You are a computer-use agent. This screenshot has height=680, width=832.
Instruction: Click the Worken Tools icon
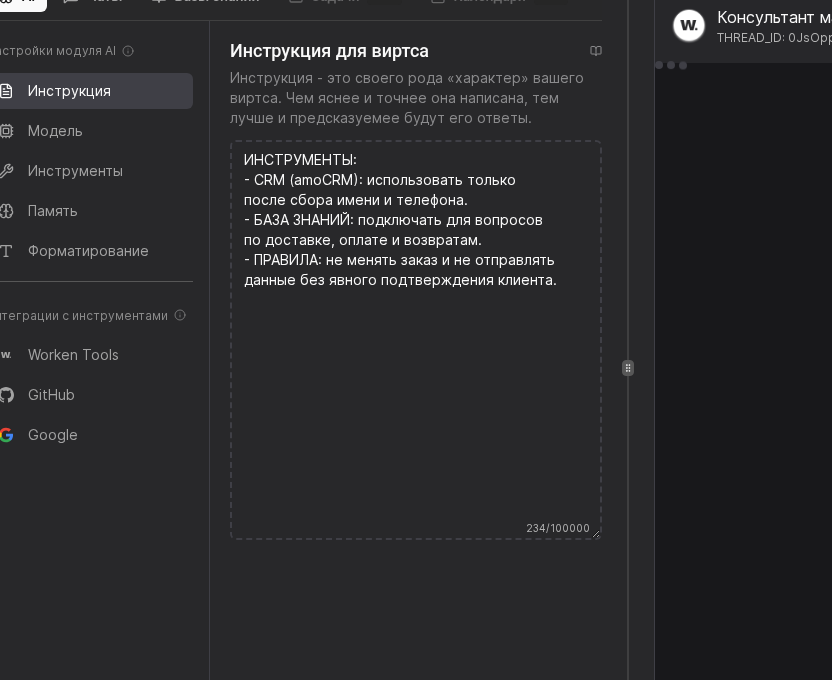[8, 355]
